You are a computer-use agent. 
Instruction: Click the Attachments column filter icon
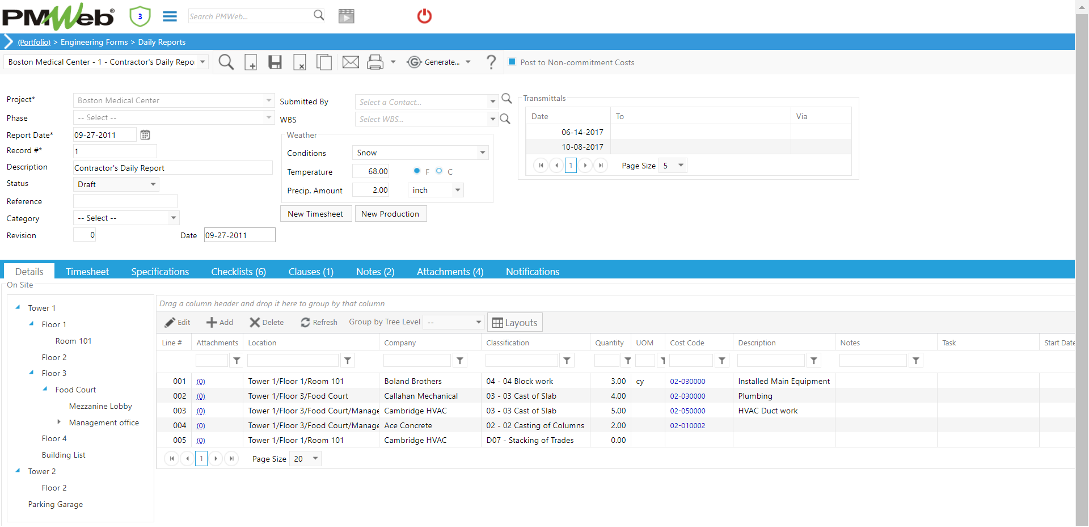[x=236, y=360]
